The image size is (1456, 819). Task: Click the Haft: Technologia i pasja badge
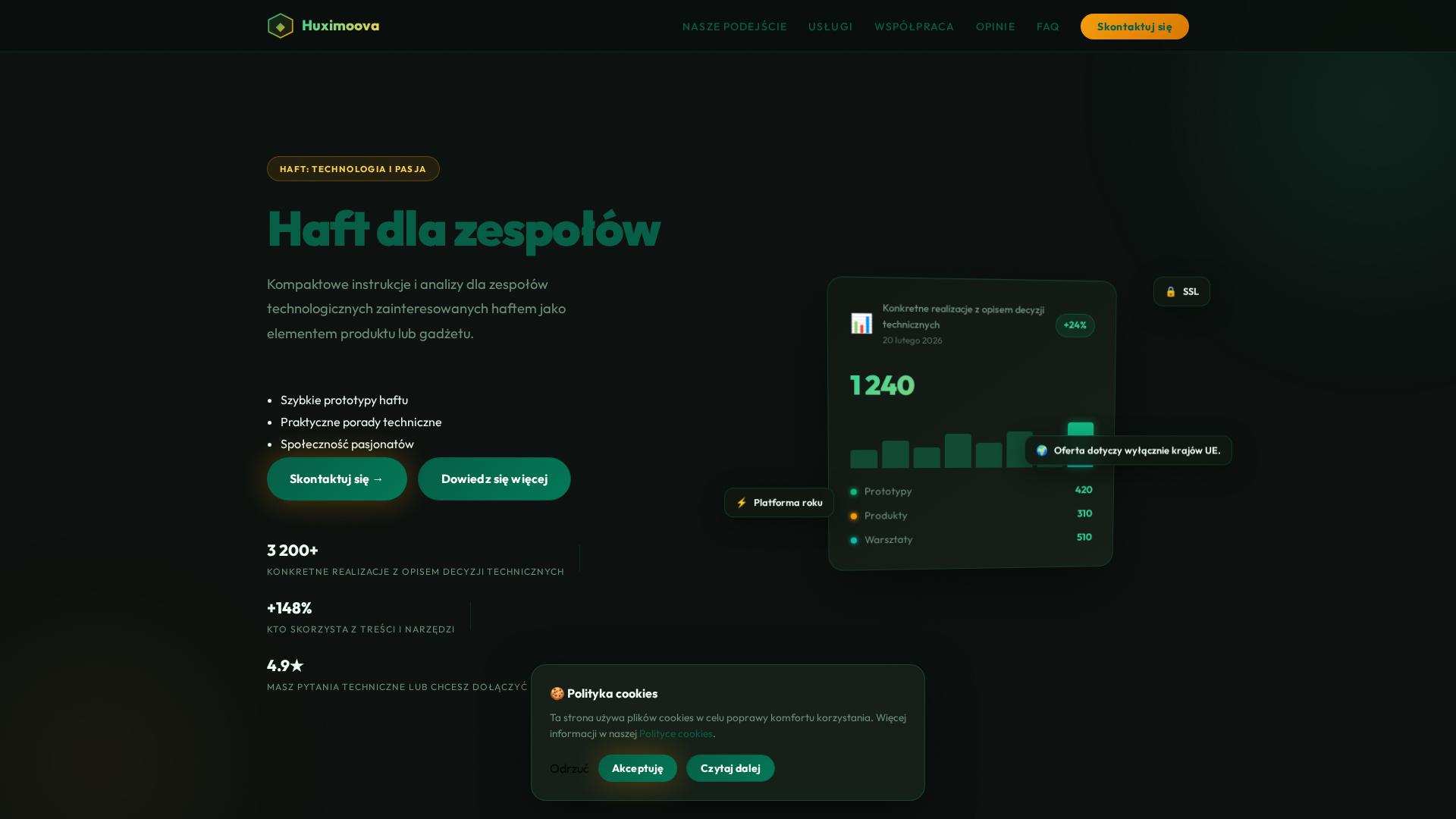pos(353,169)
